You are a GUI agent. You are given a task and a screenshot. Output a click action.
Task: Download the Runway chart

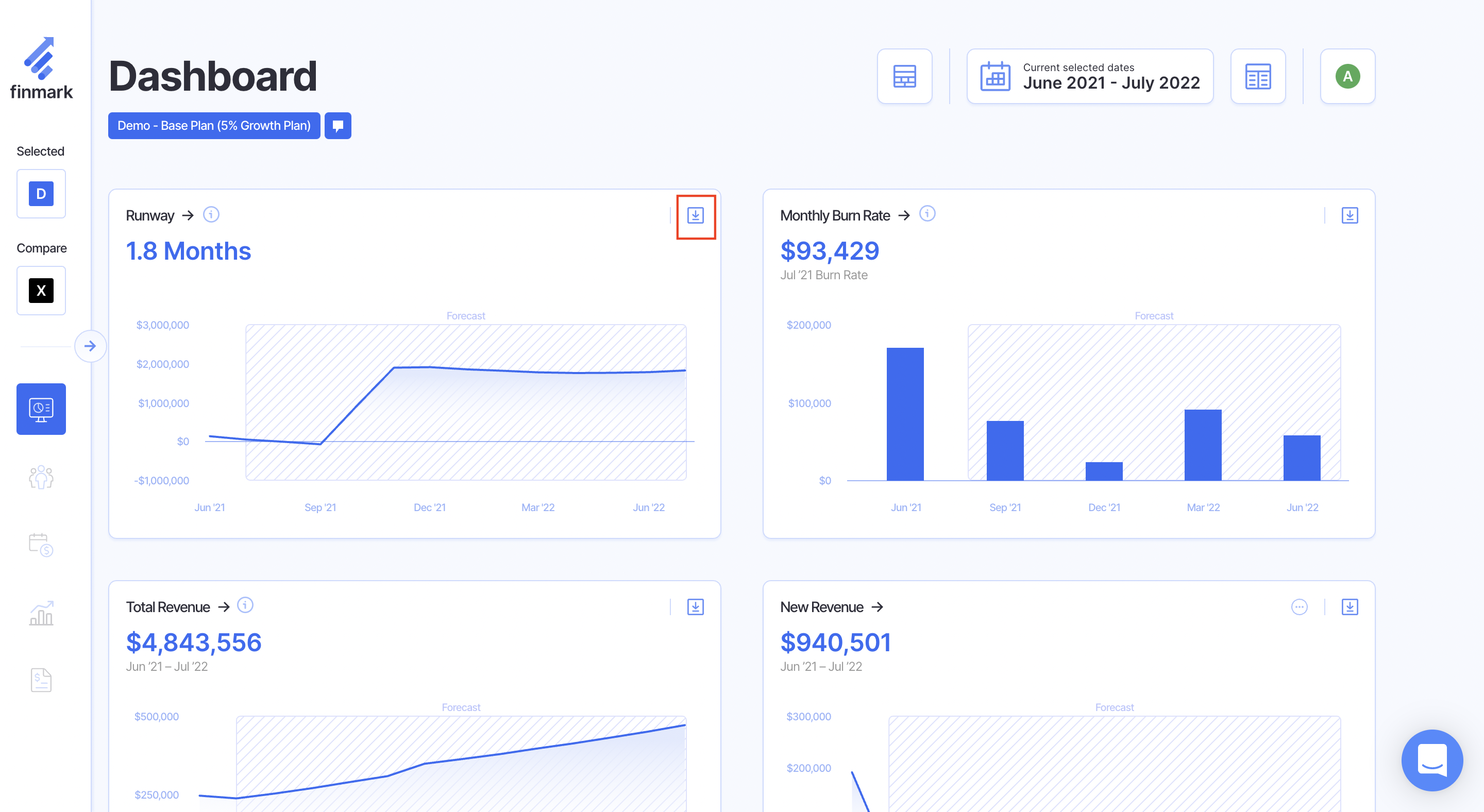click(x=695, y=216)
